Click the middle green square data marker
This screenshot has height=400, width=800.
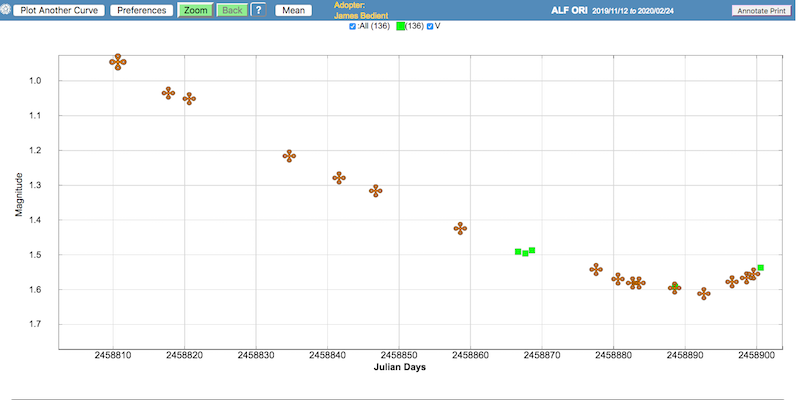tap(525, 253)
